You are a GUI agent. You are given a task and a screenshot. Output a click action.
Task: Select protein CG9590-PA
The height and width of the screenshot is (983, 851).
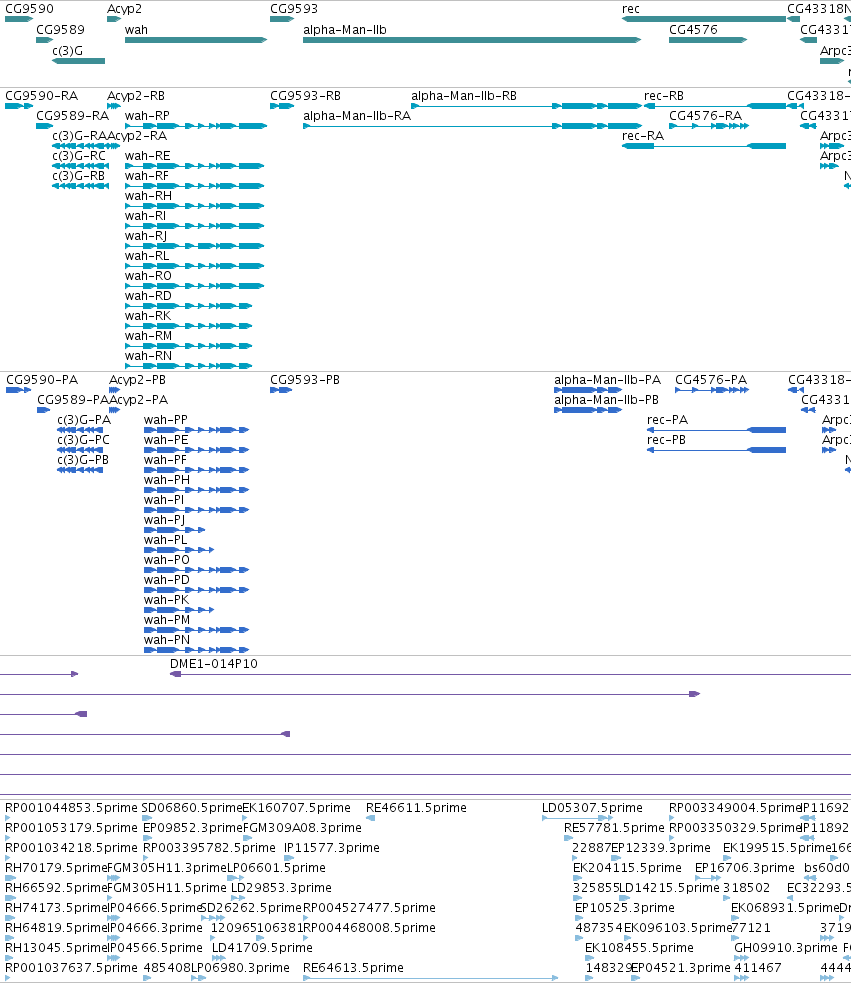[18, 390]
